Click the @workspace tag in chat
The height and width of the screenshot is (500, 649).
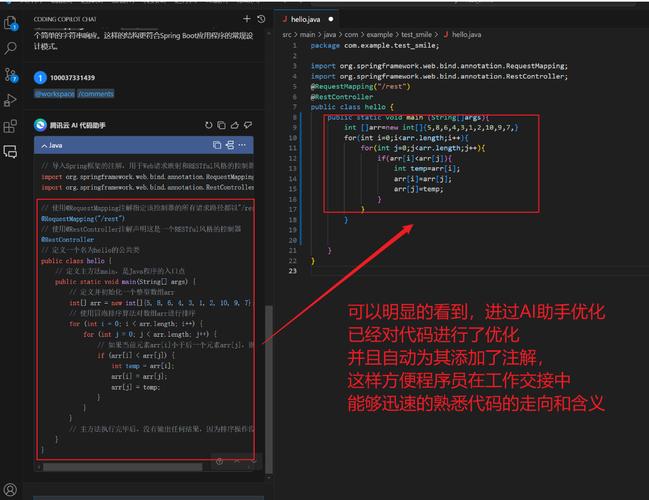point(55,94)
